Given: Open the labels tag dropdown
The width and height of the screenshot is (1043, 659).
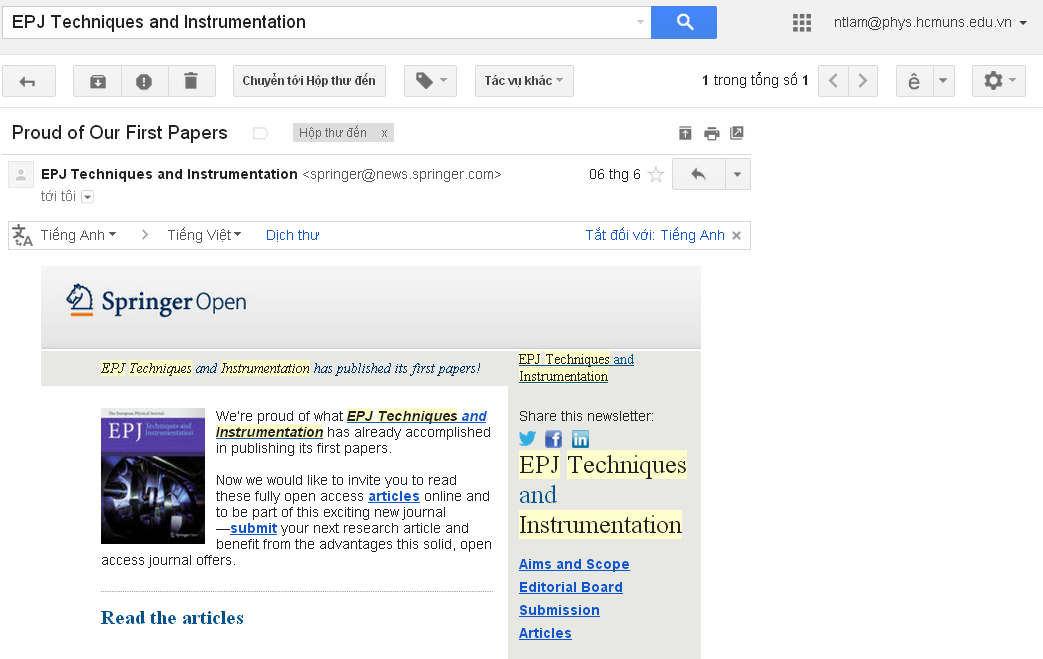Looking at the screenshot, I should (430, 81).
